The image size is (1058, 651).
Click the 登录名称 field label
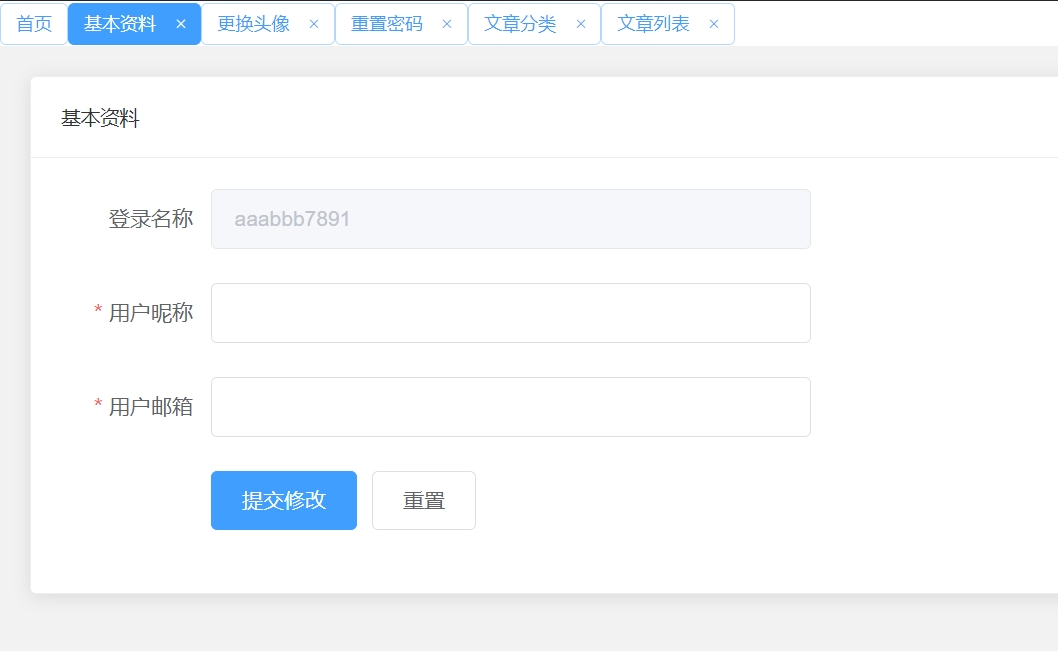[x=151, y=219]
